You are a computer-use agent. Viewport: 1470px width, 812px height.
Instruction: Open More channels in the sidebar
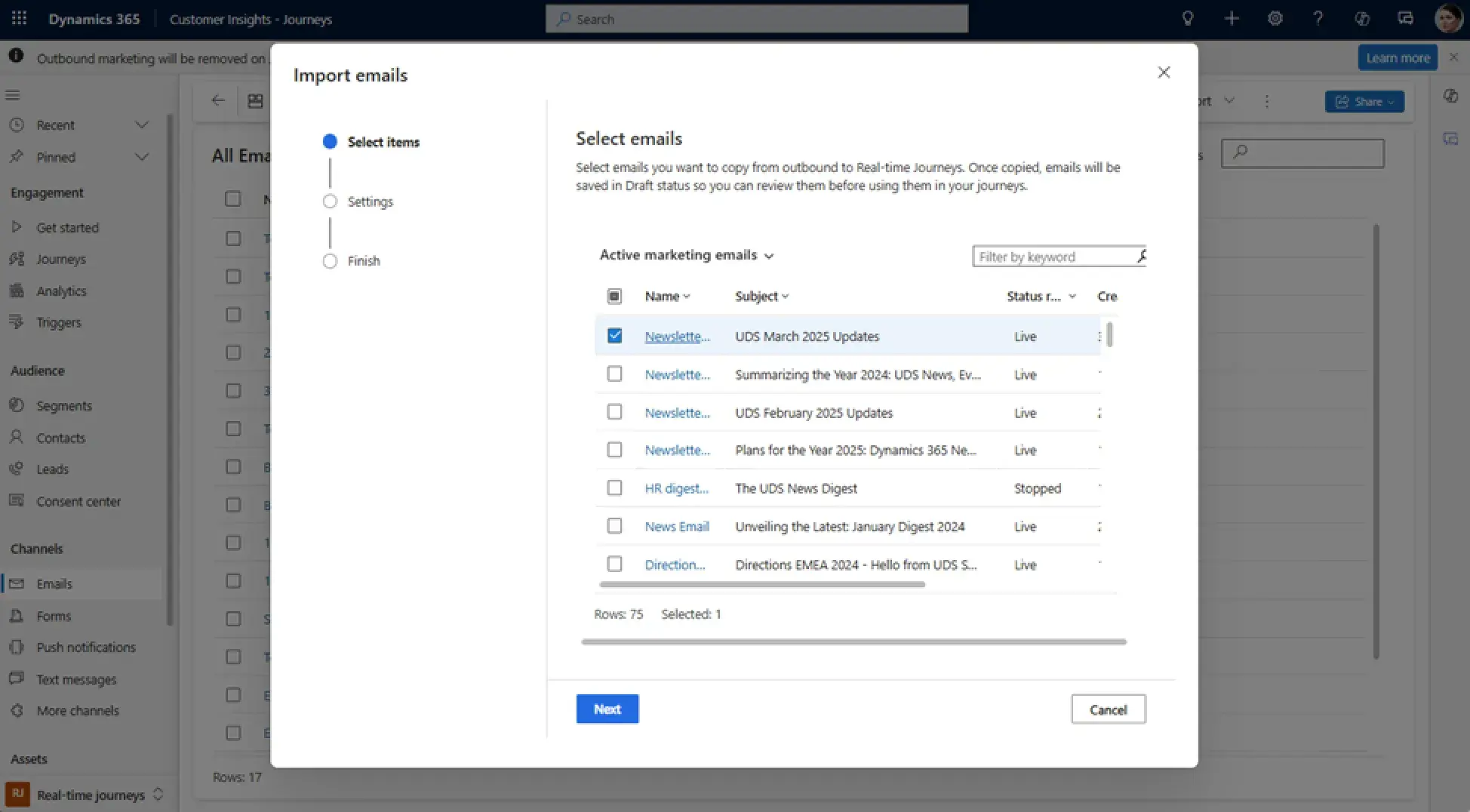[x=79, y=711]
